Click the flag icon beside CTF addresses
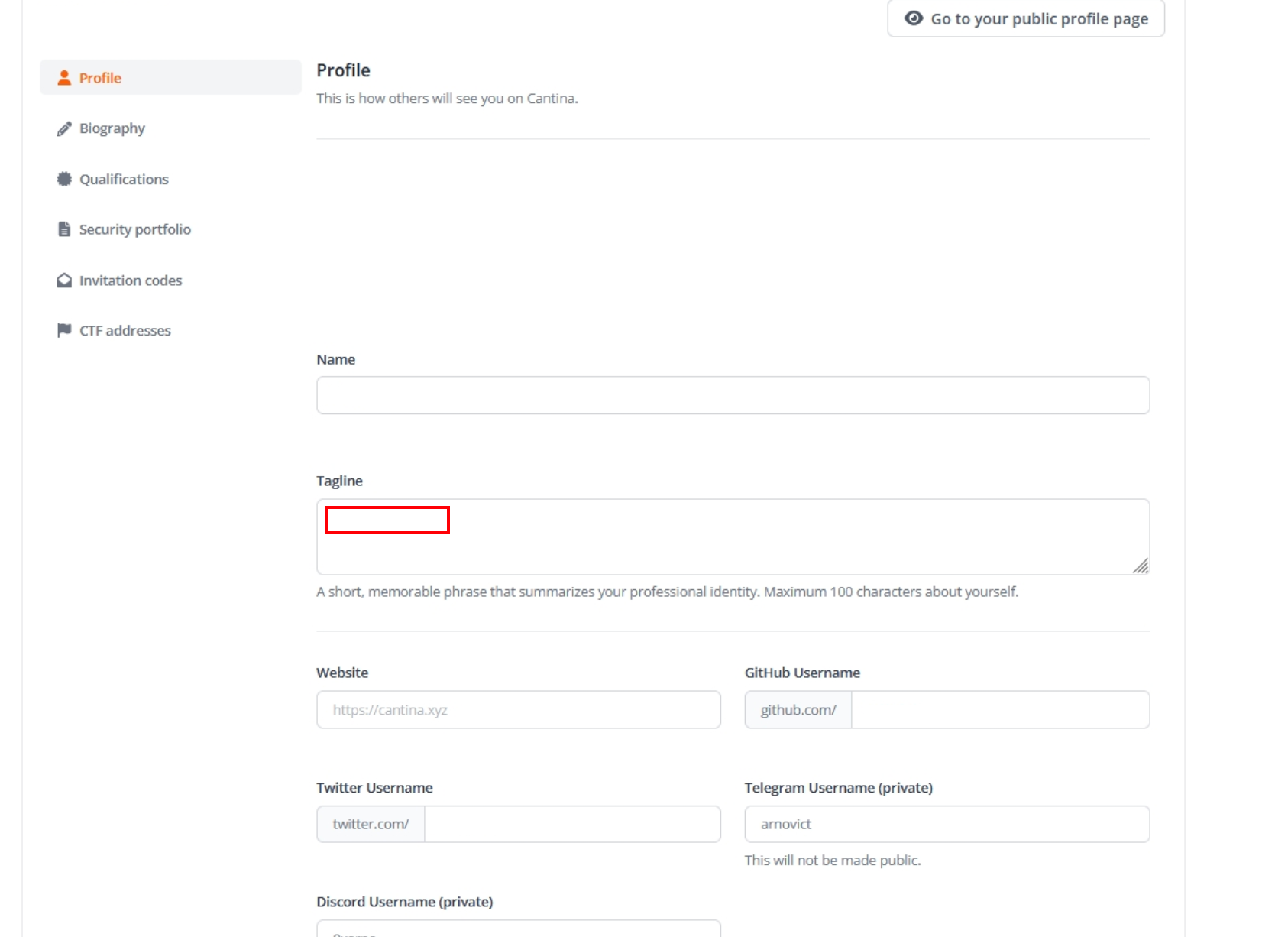 [64, 330]
